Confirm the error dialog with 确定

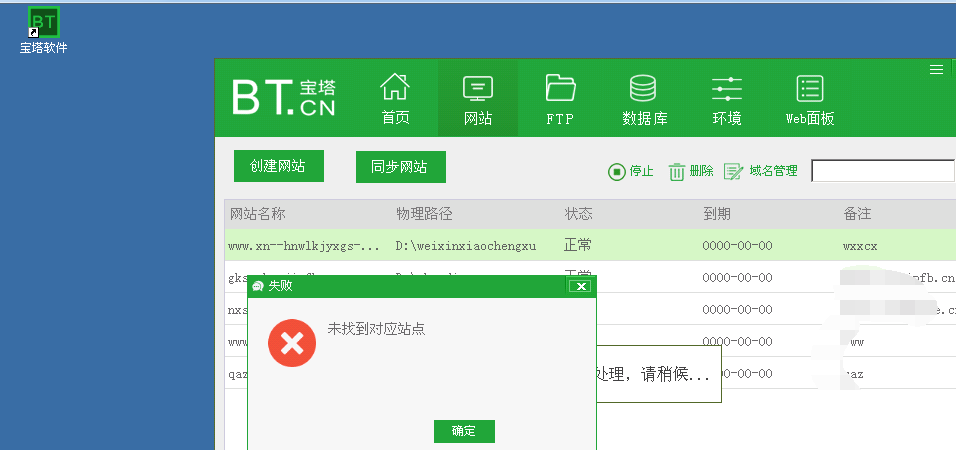464,431
